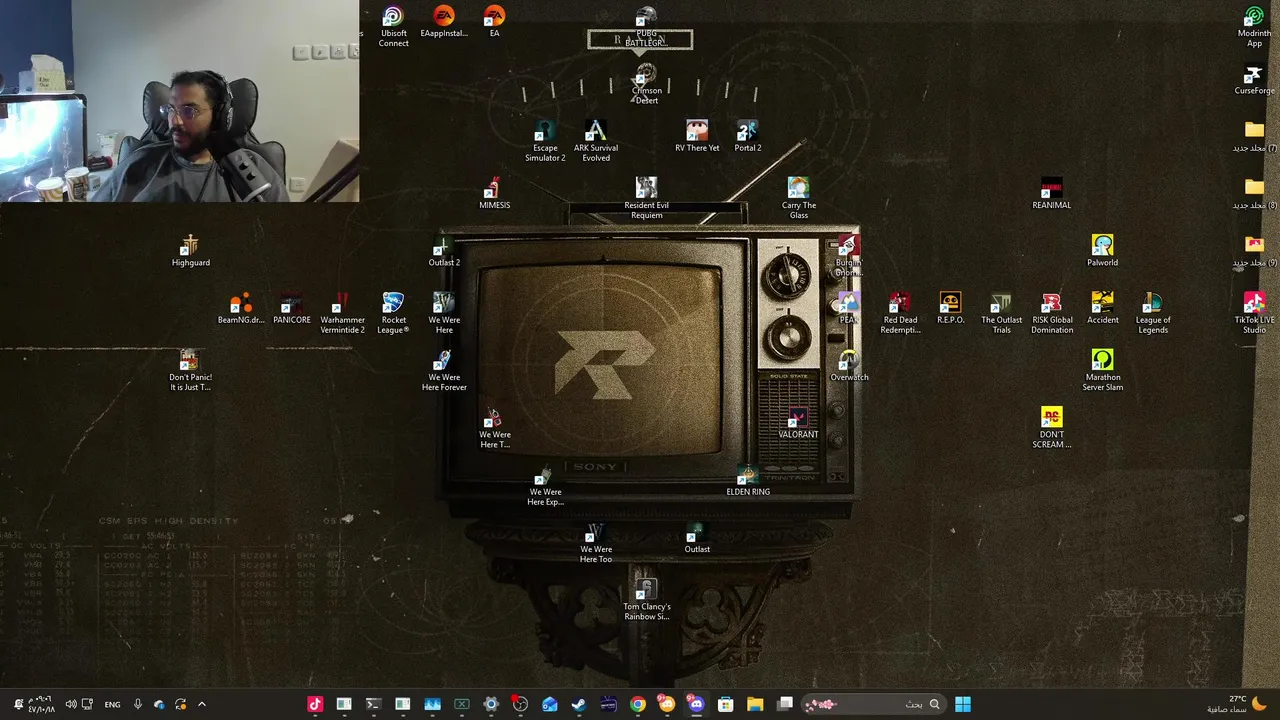Open Warhammer Vermintide 2 shortcut
The height and width of the screenshot is (720, 1280).
click(x=342, y=312)
